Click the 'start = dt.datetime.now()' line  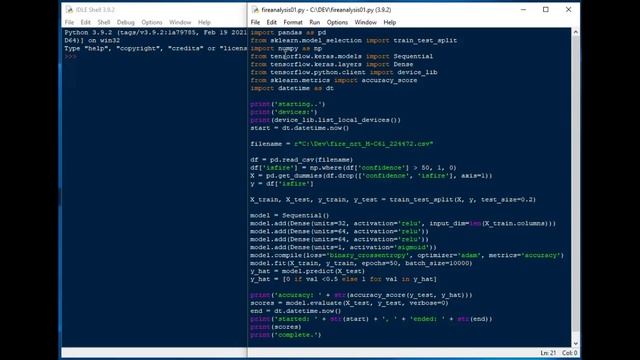pyautogui.click(x=300, y=128)
